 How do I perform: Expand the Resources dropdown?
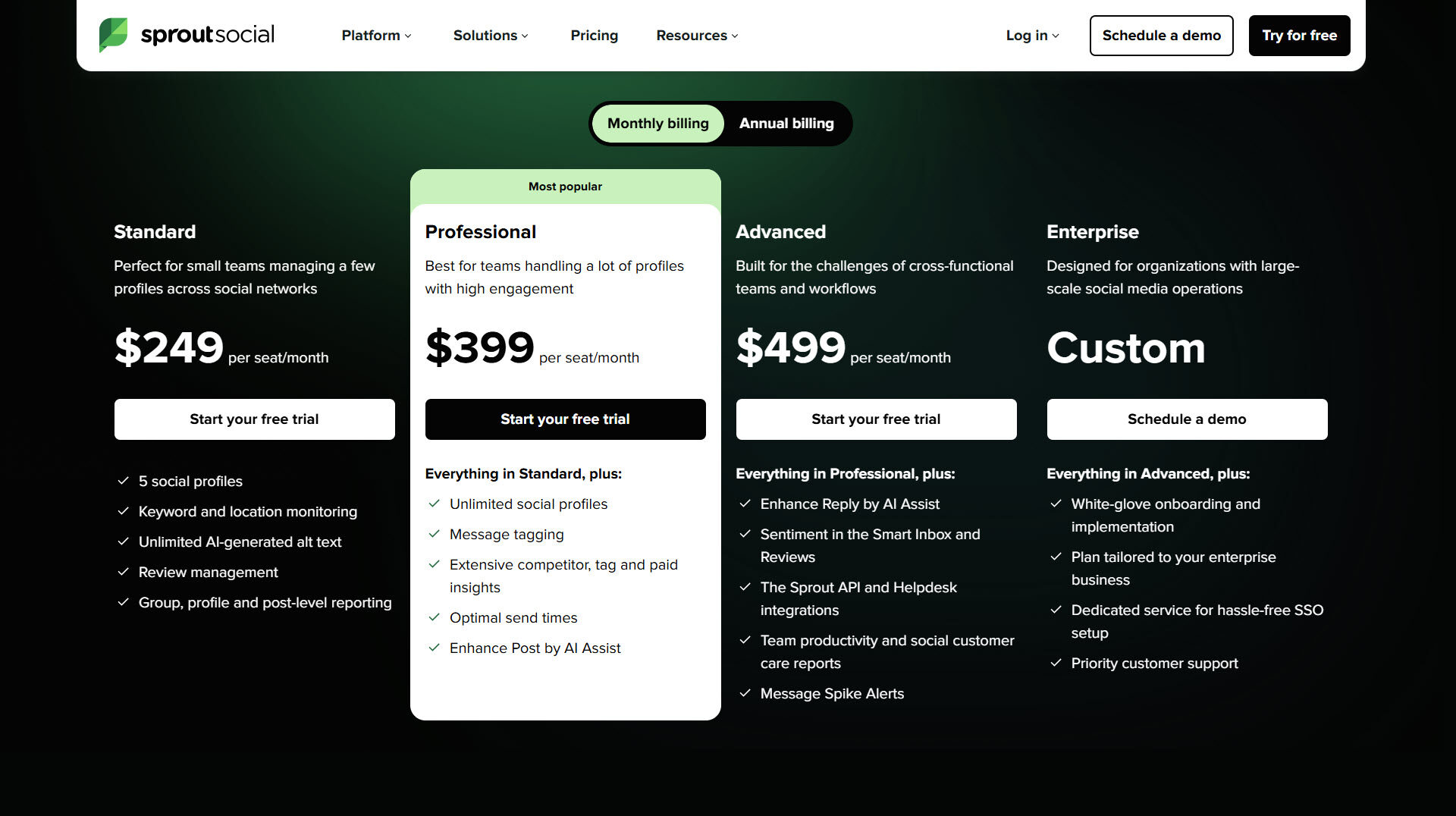[697, 36]
